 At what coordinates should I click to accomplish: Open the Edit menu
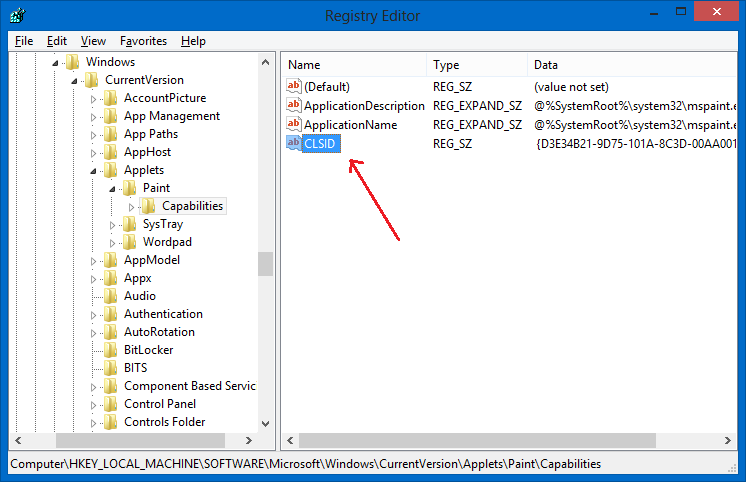[x=57, y=41]
